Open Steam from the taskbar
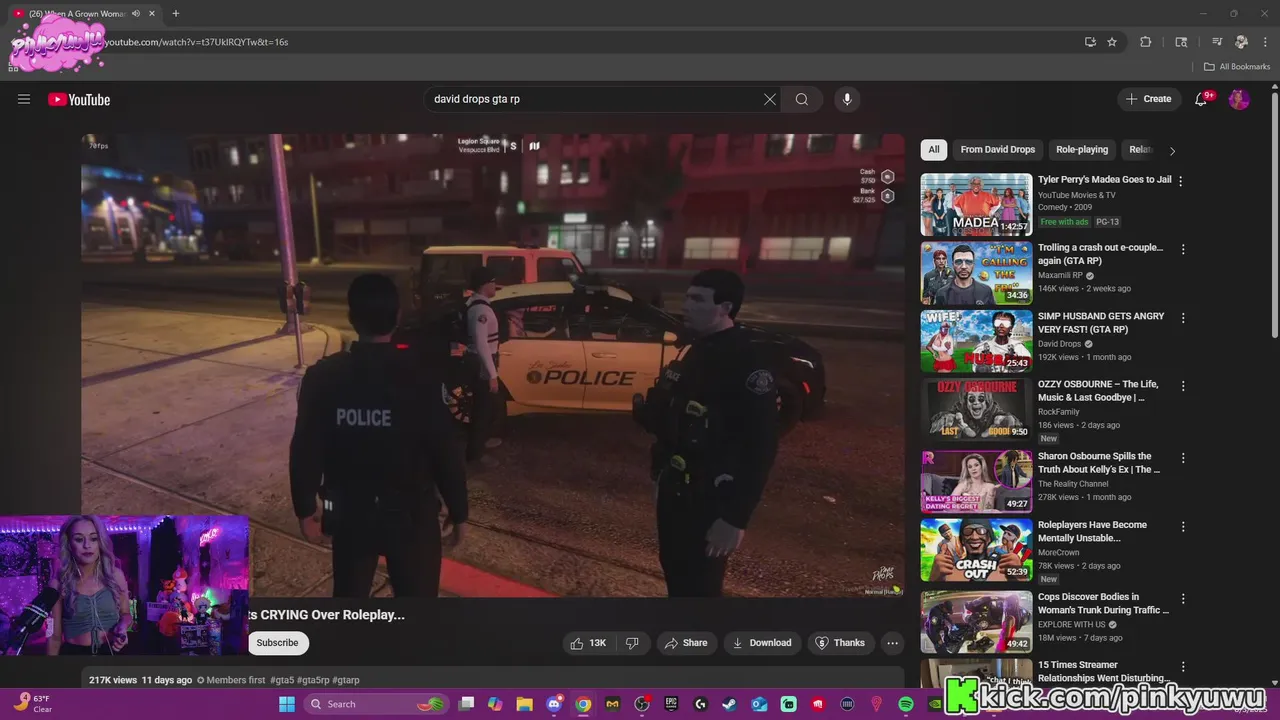 [x=730, y=704]
